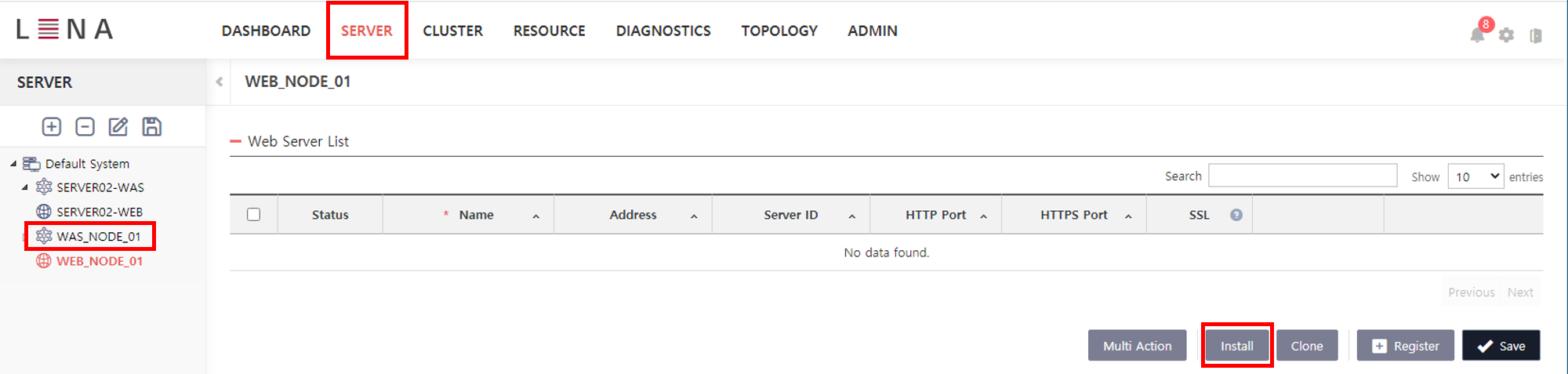Select WAS_NODE_01 in the server tree
The image size is (1568, 374).
pos(98,236)
